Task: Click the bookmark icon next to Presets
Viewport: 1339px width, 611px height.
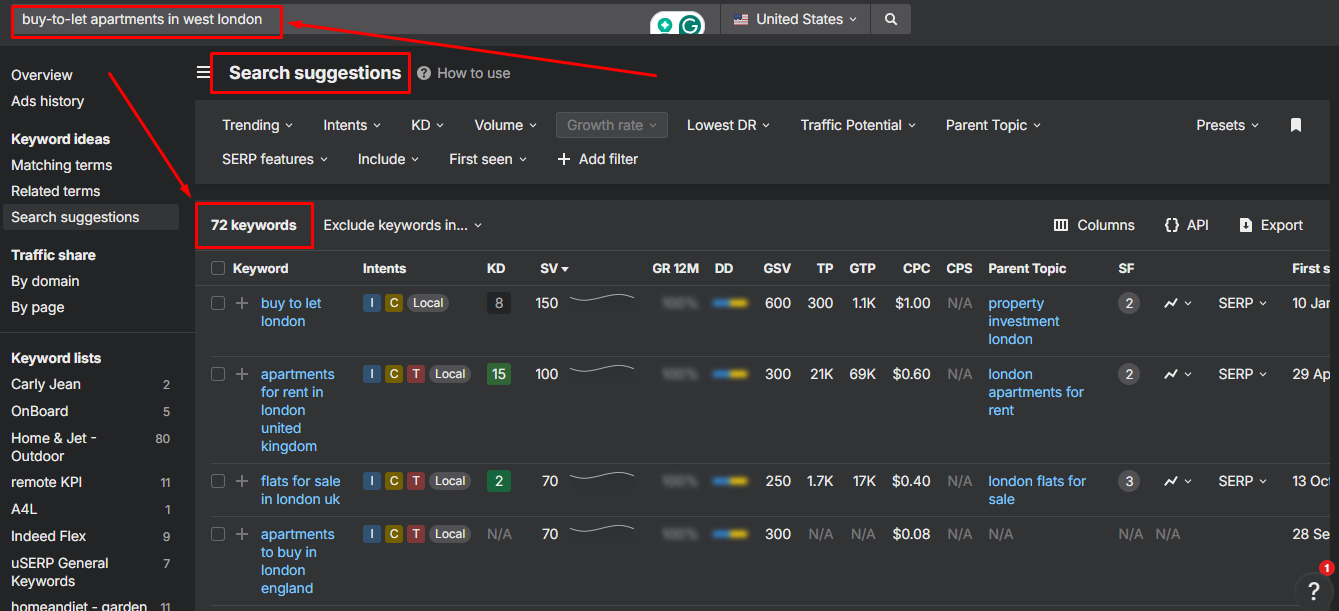Action: (x=1296, y=125)
